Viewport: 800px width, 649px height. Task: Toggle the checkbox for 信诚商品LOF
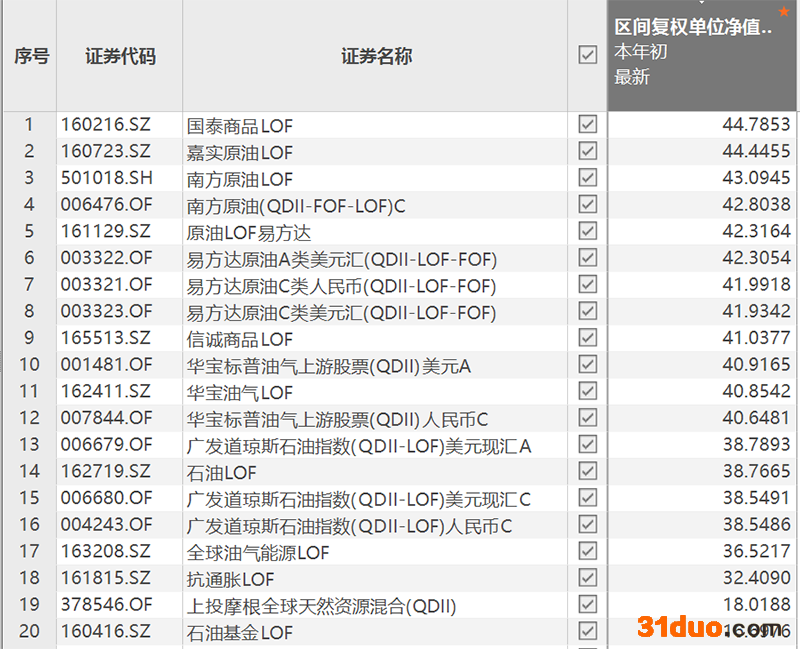pyautogui.click(x=587, y=337)
